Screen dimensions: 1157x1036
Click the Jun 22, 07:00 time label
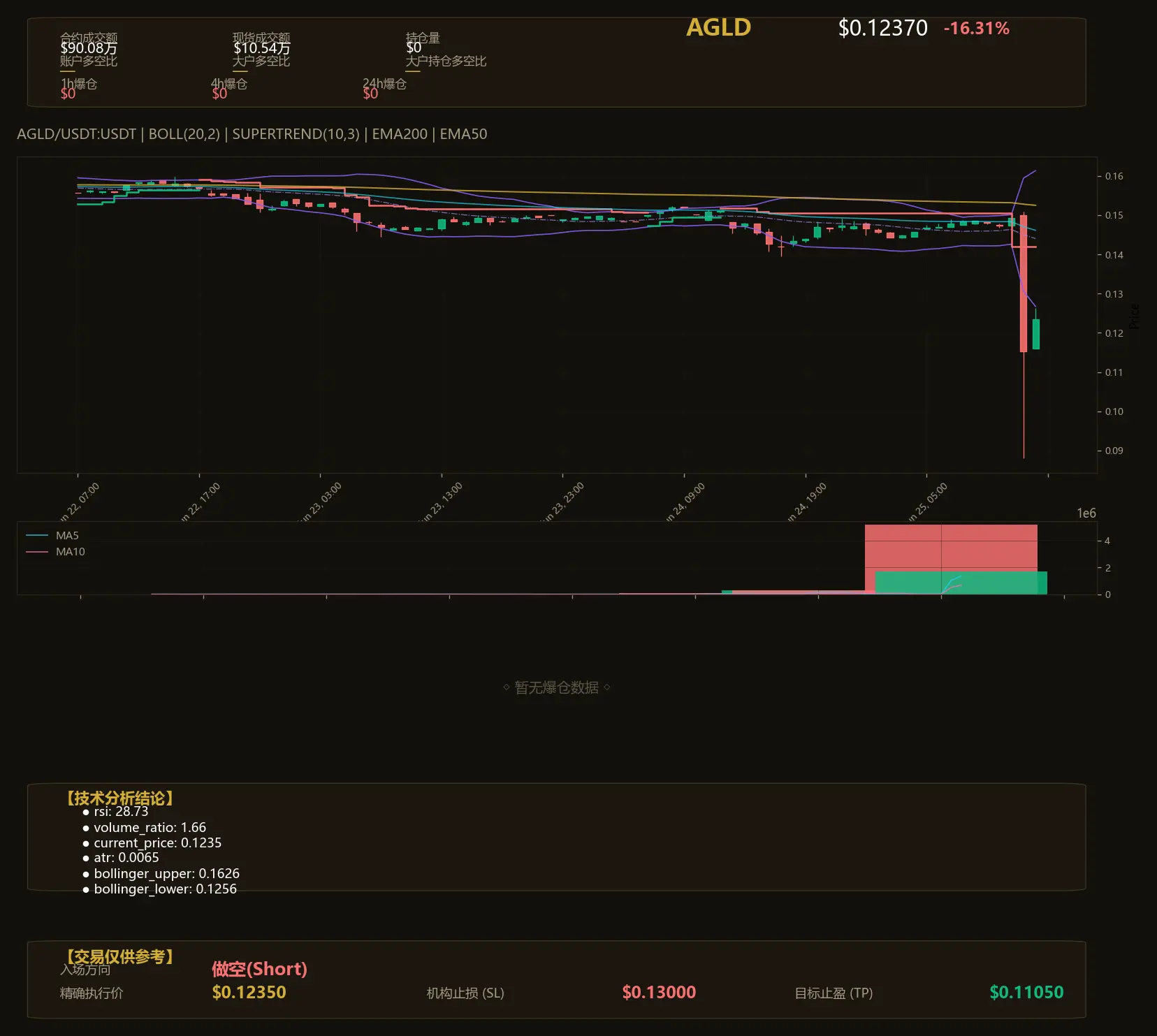tap(79, 502)
